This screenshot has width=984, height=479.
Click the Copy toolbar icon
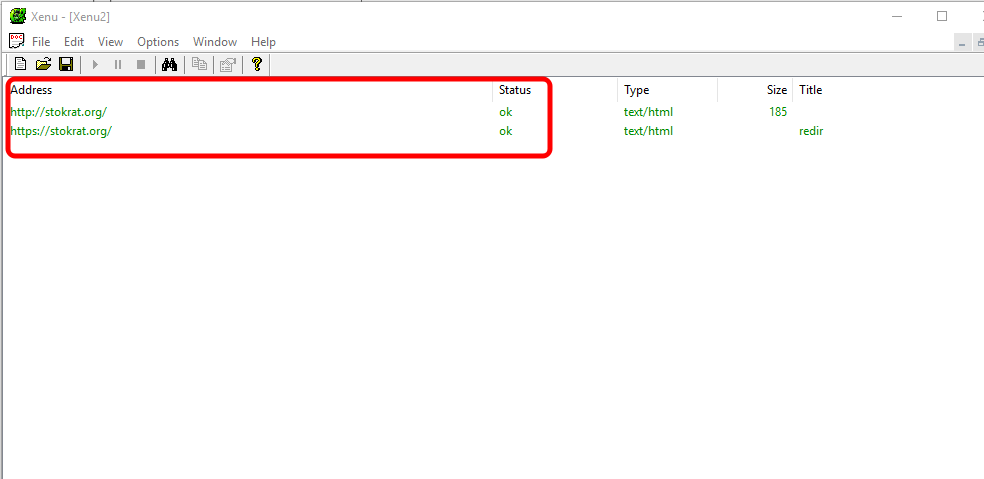pyautogui.click(x=199, y=65)
